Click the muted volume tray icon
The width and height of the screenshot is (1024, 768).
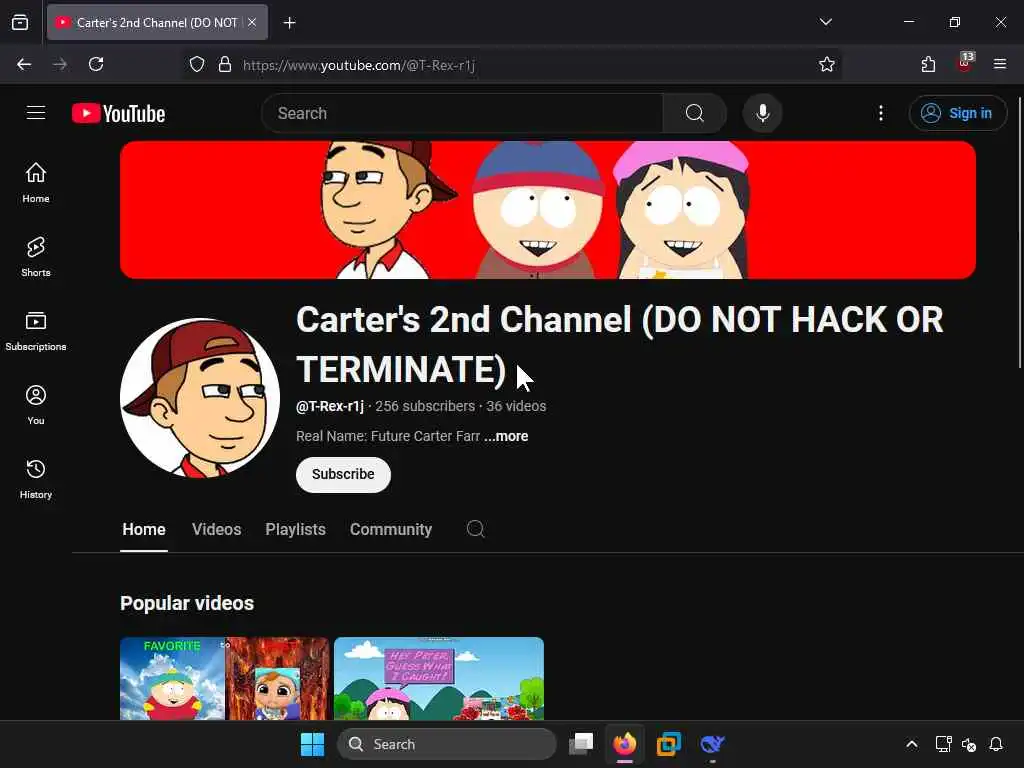(969, 744)
